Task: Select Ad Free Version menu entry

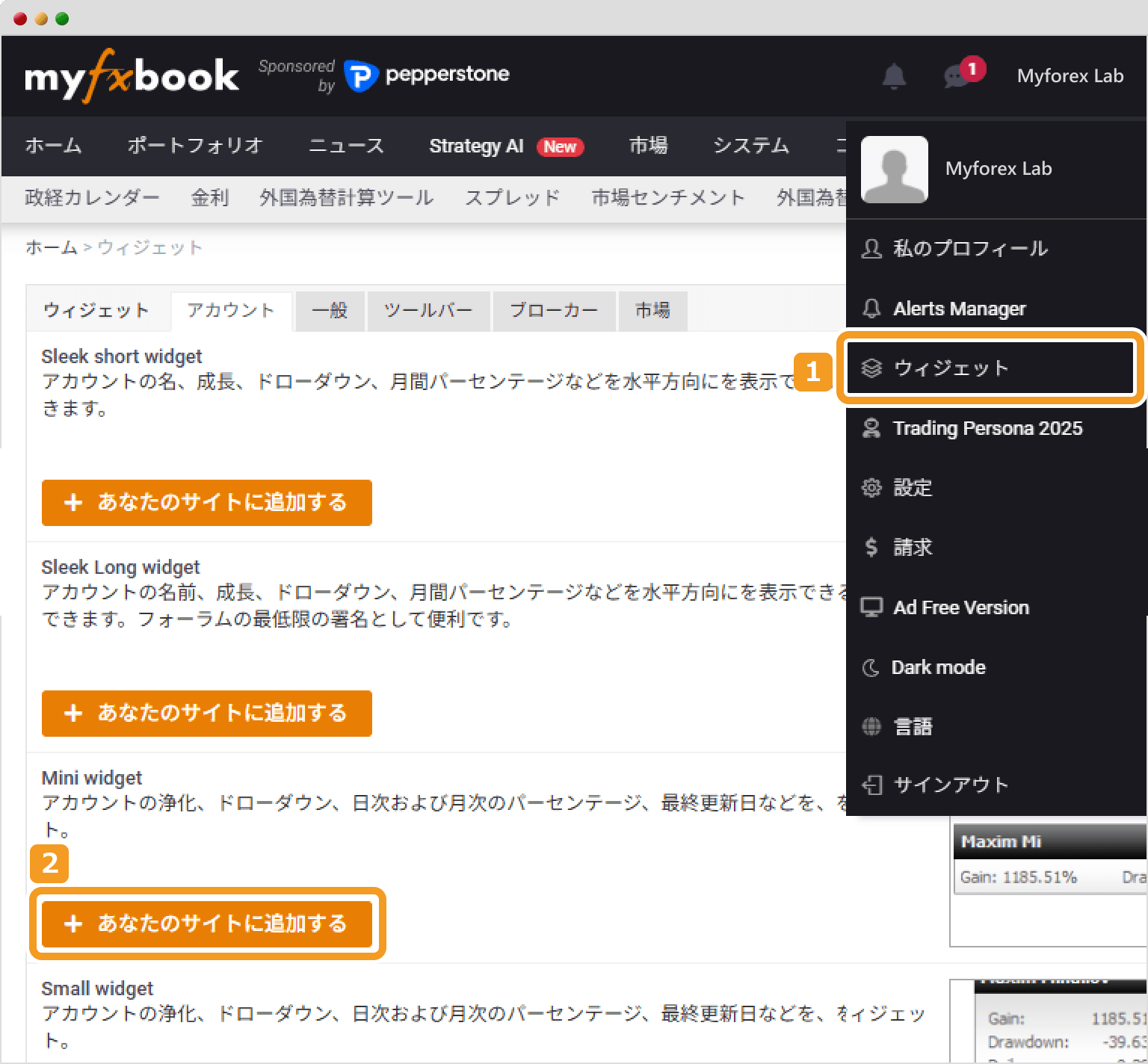Action: [997, 607]
